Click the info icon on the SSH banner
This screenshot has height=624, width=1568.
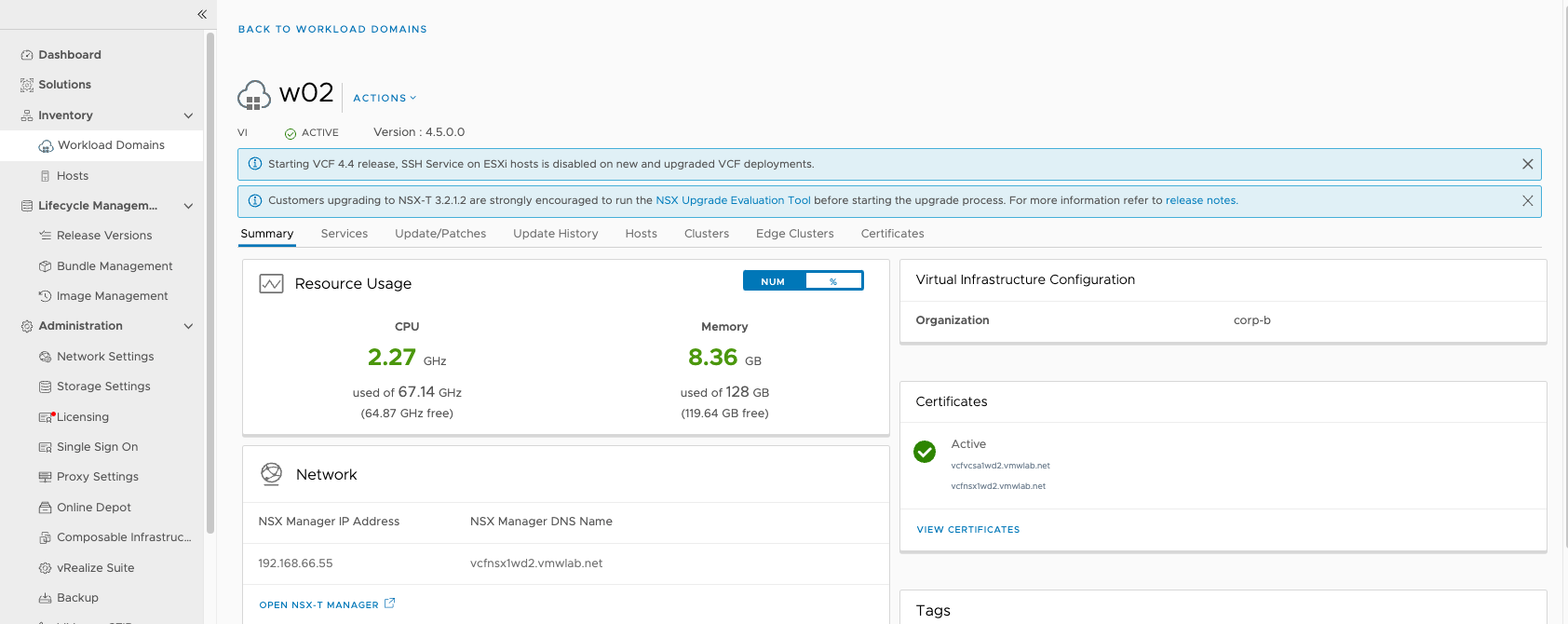[x=255, y=164]
